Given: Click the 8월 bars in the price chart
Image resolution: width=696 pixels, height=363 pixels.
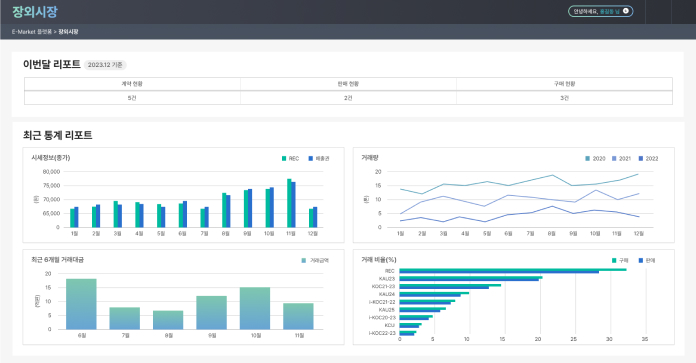Looking at the screenshot, I should tap(226, 210).
